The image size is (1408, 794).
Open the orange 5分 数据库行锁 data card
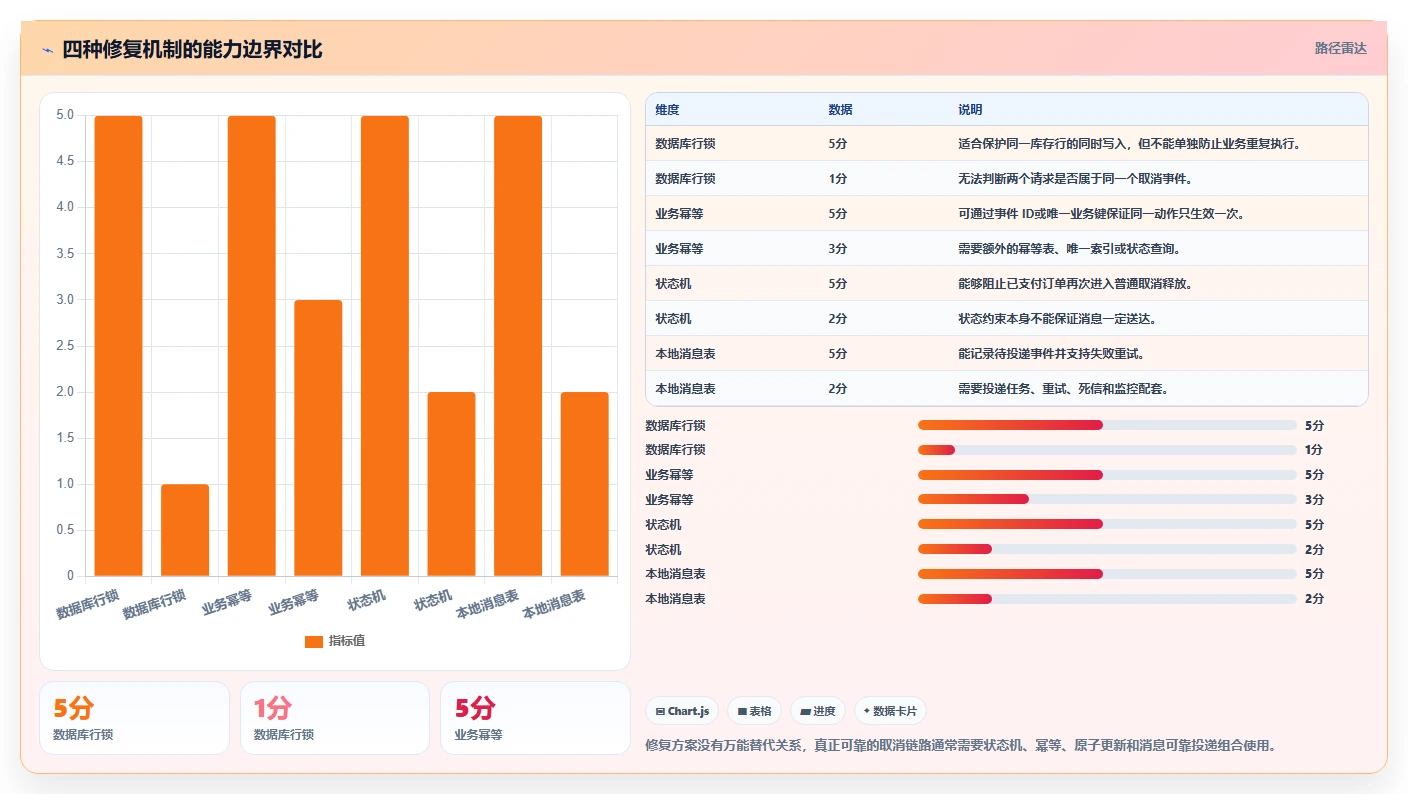[x=134, y=718]
